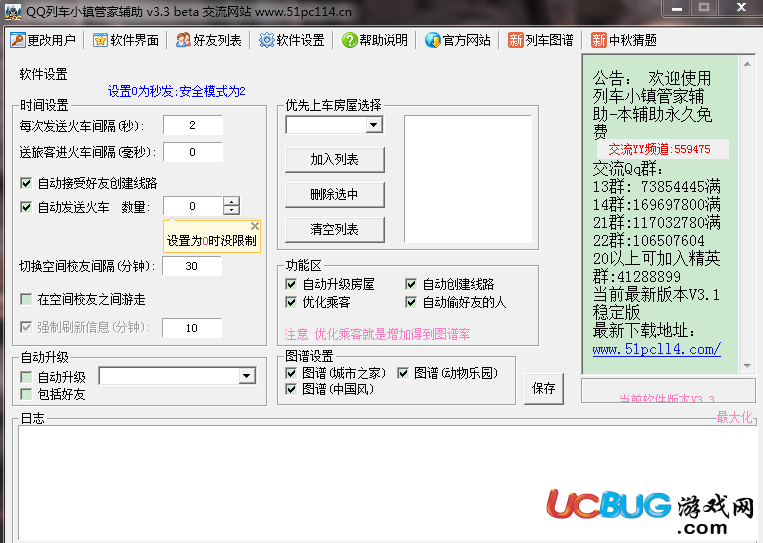Enable 在空间校友之间游走 checkbox
Image resolution: width=763 pixels, height=543 pixels.
(x=26, y=299)
